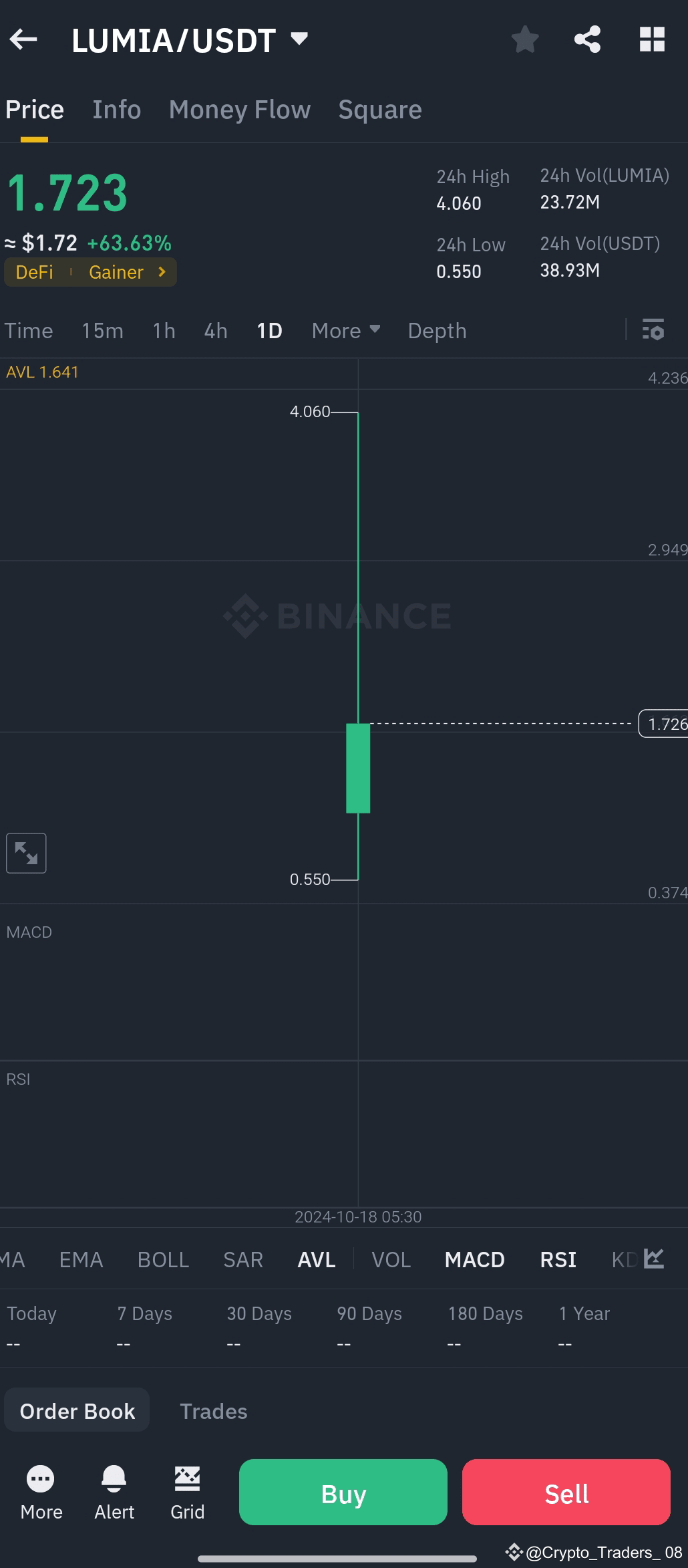This screenshot has width=688, height=1568.
Task: Open the More options menu bottom left
Action: click(40, 1484)
